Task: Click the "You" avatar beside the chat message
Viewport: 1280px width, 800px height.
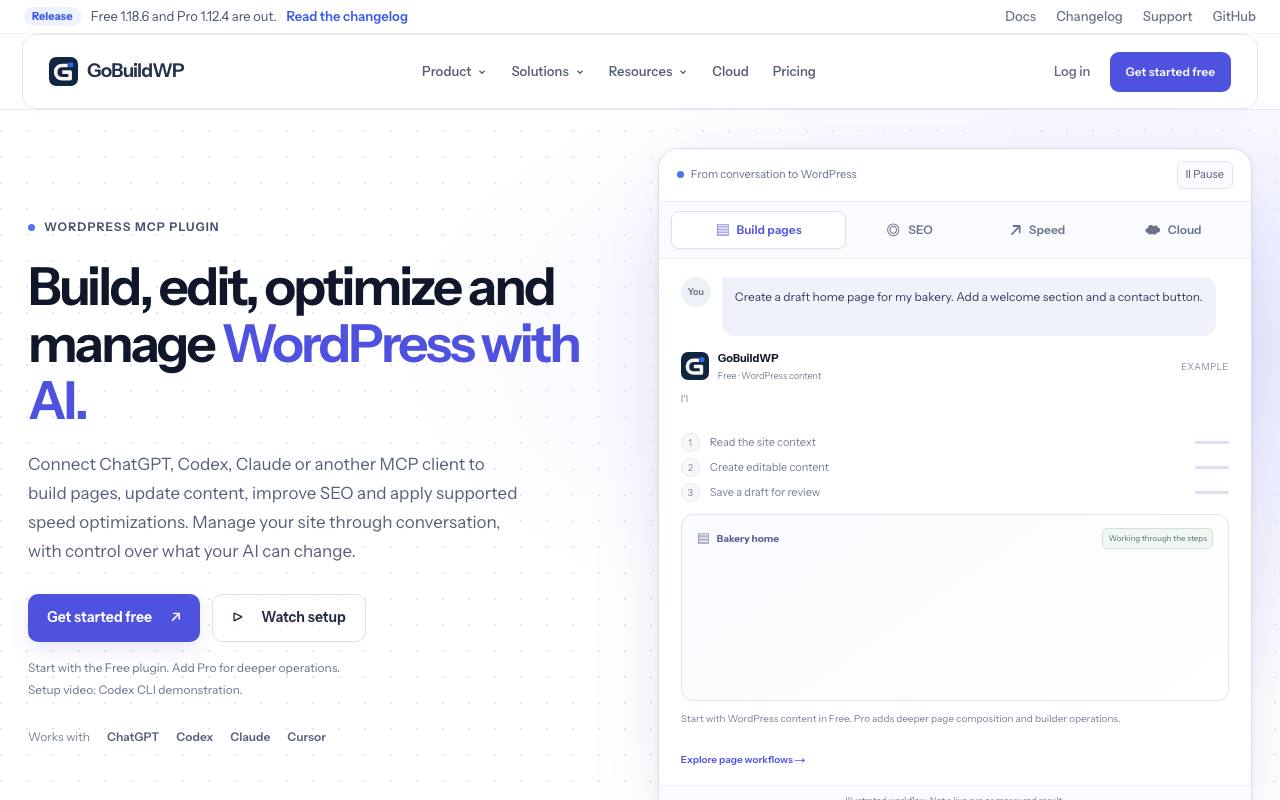Action: [696, 292]
